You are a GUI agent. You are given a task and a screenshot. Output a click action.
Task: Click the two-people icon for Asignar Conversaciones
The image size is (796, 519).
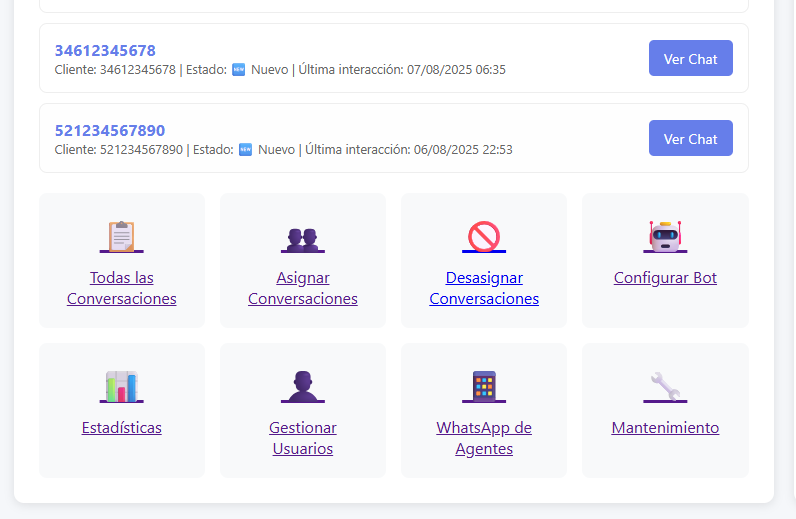(303, 240)
